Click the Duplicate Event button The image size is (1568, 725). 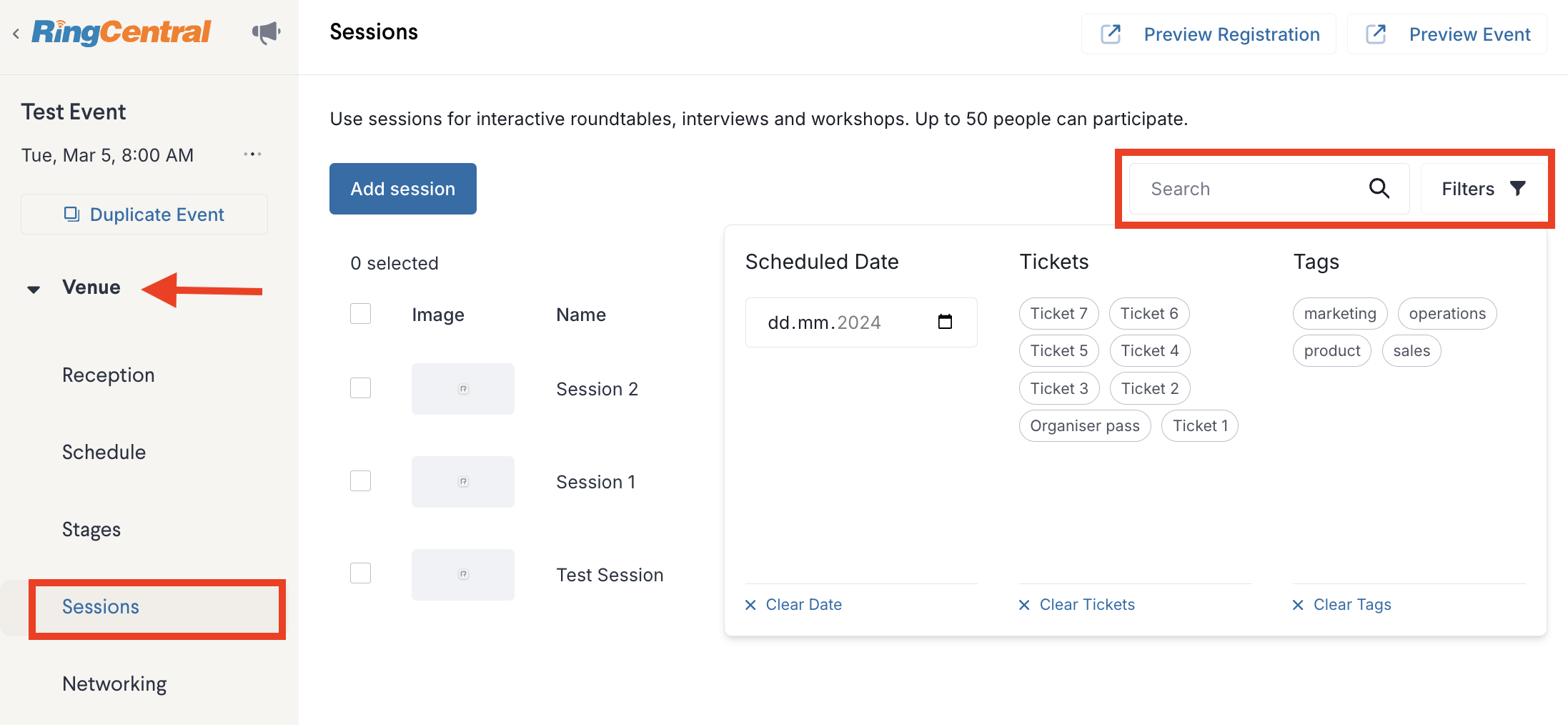coord(144,214)
